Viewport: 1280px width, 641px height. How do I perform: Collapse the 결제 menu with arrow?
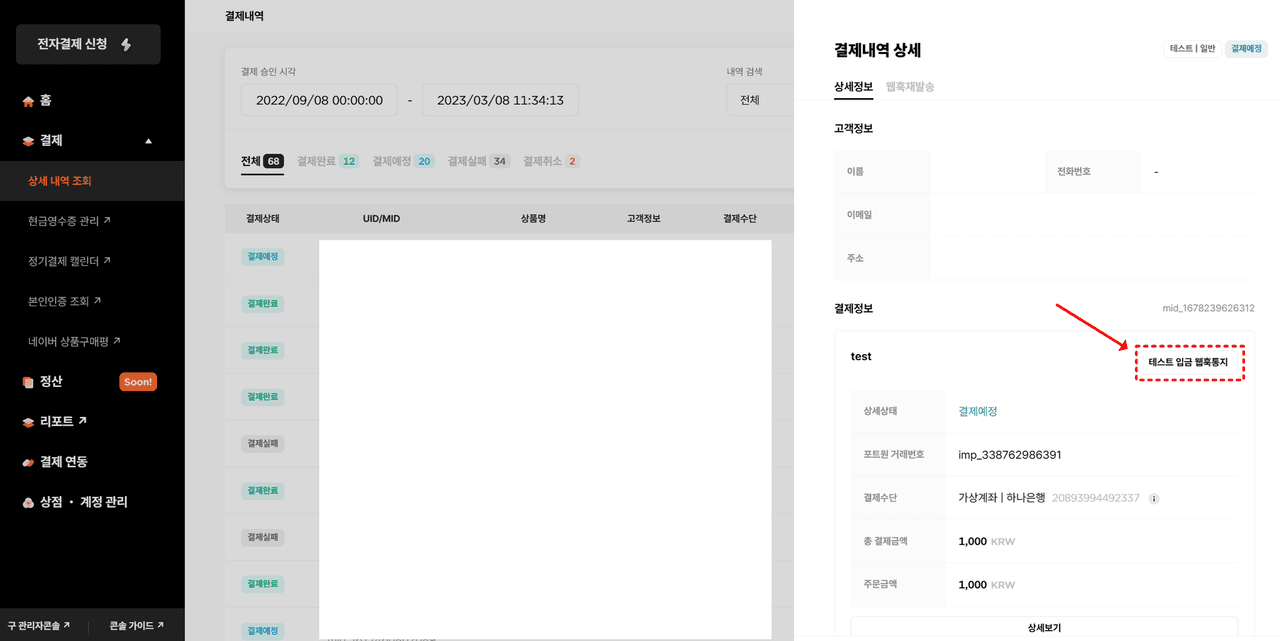click(149, 141)
